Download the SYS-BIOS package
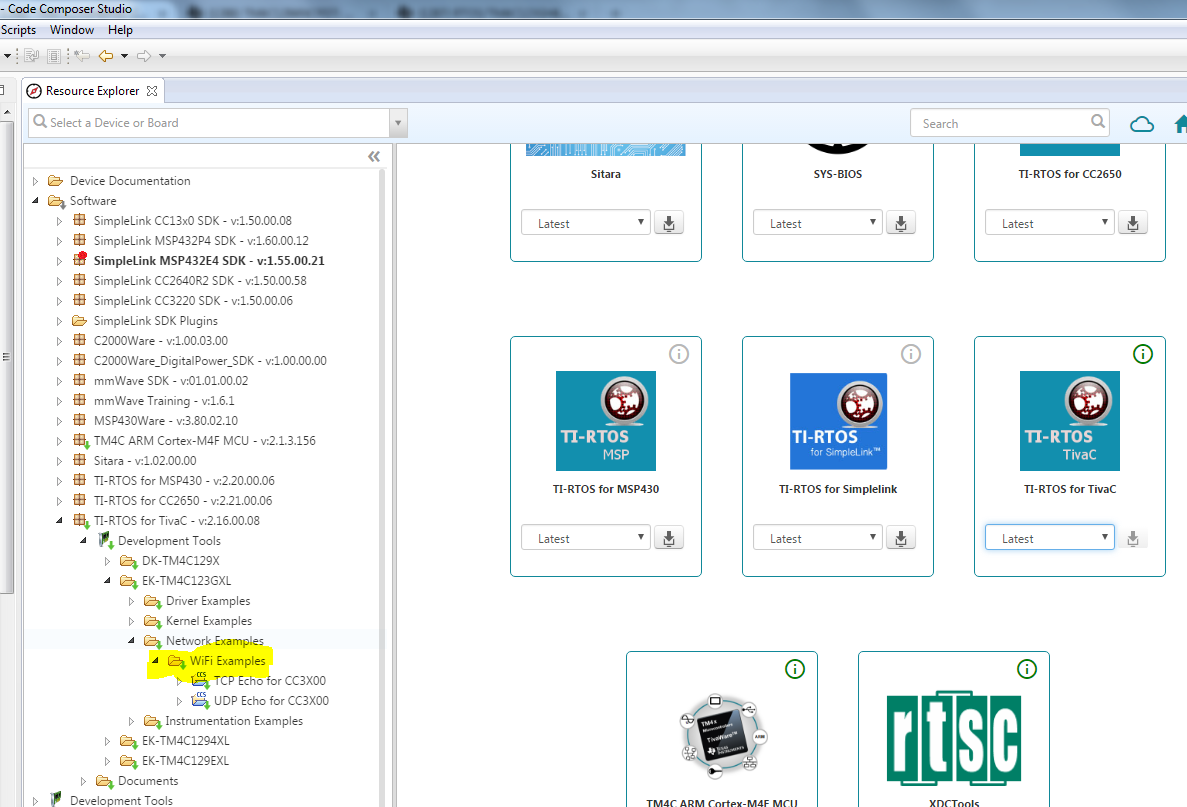The image size is (1187, 807). click(x=901, y=223)
